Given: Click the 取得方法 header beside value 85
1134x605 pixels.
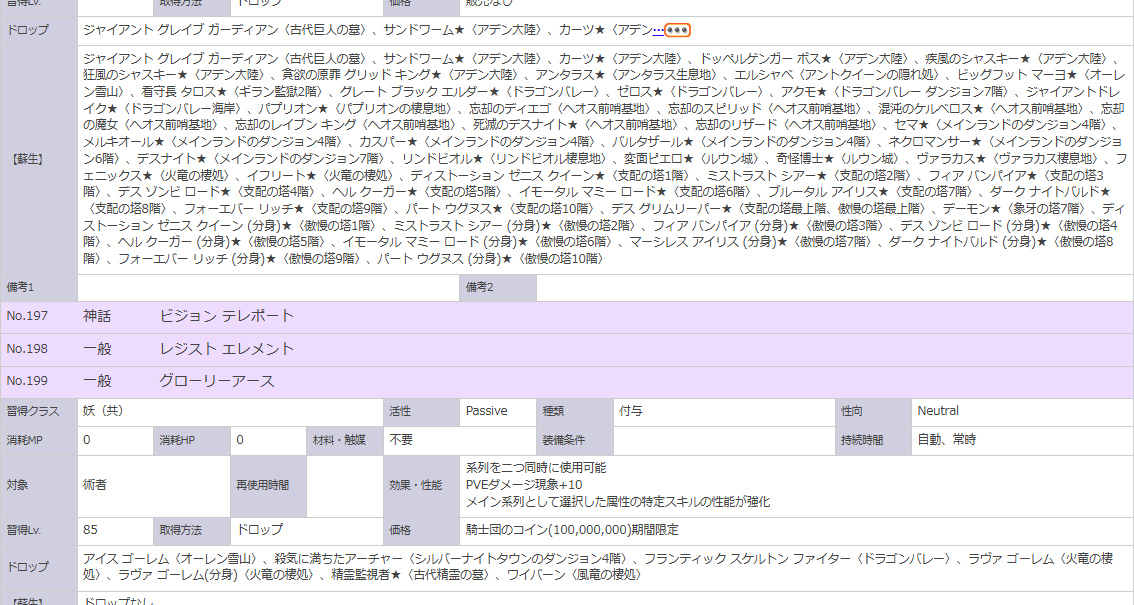Looking at the screenshot, I should point(191,531).
